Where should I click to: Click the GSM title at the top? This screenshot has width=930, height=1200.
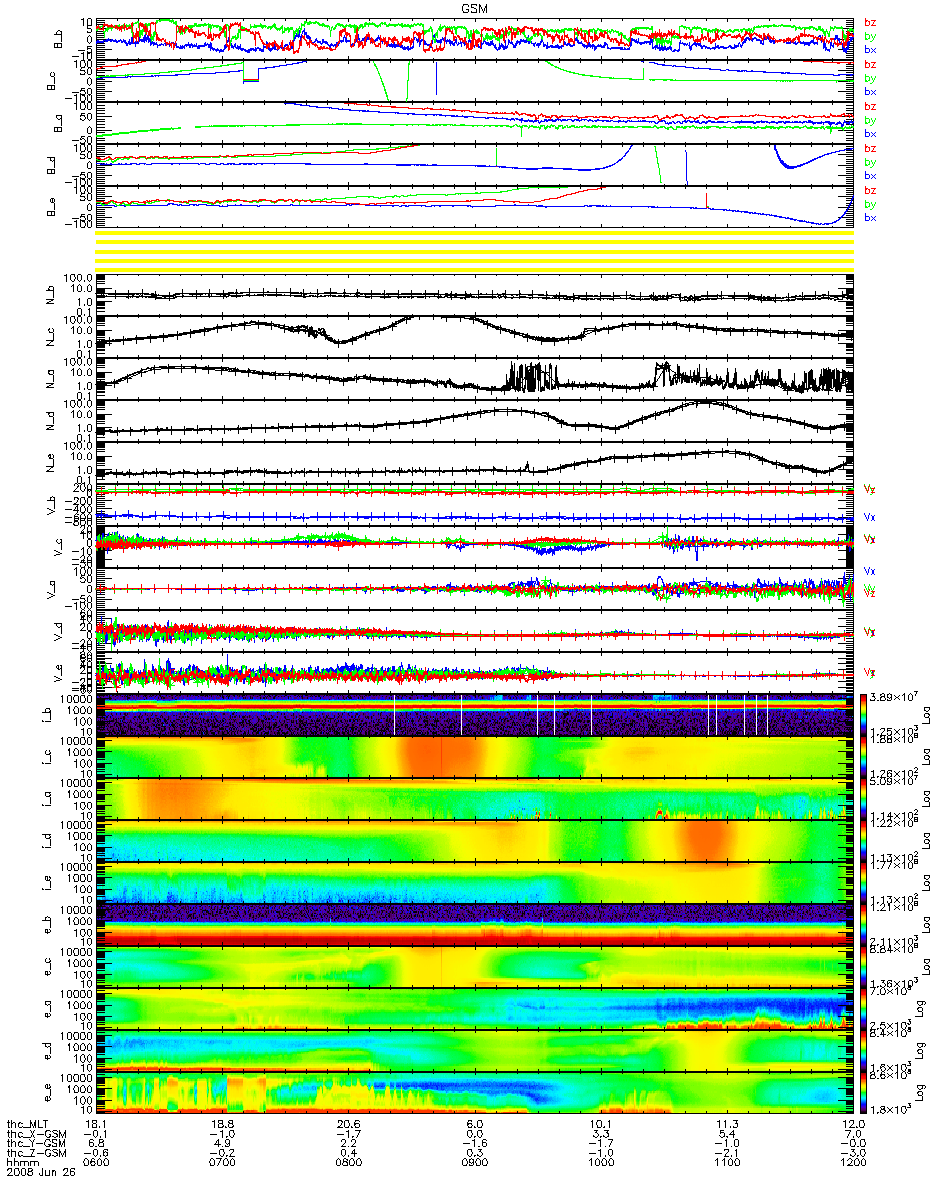pos(476,8)
